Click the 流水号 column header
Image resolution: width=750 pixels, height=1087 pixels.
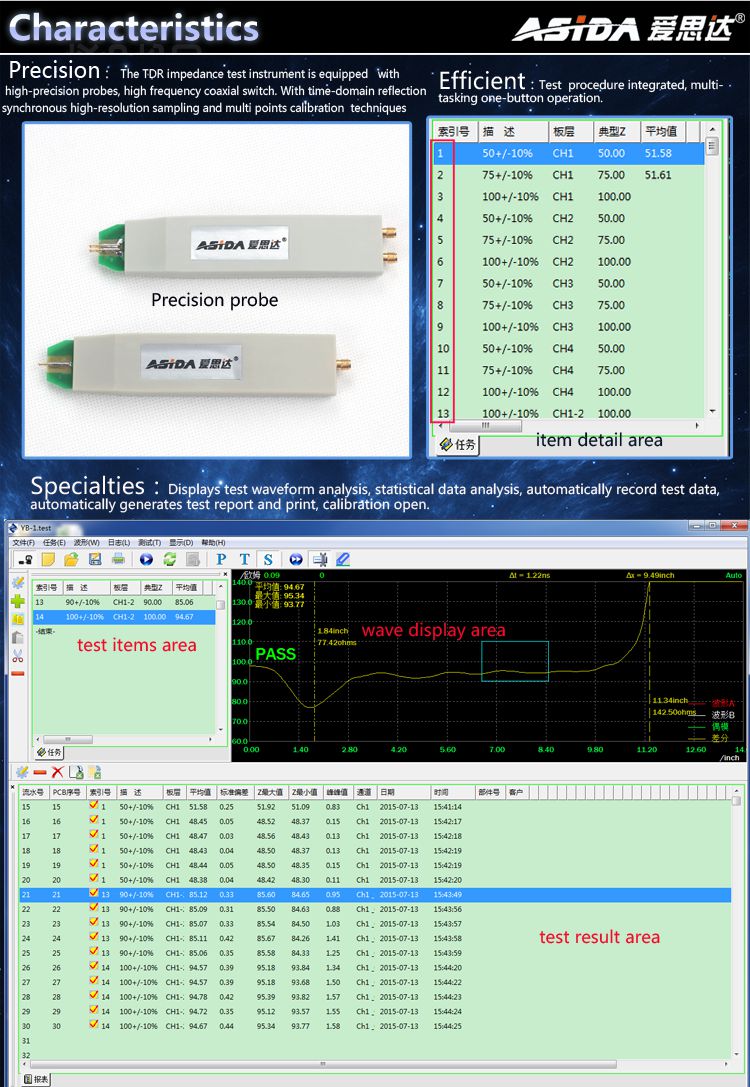pyautogui.click(x=33, y=792)
